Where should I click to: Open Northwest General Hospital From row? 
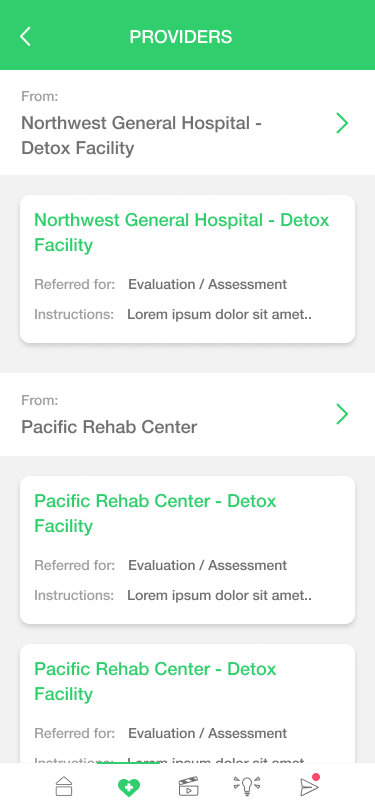pyautogui.click(x=188, y=123)
